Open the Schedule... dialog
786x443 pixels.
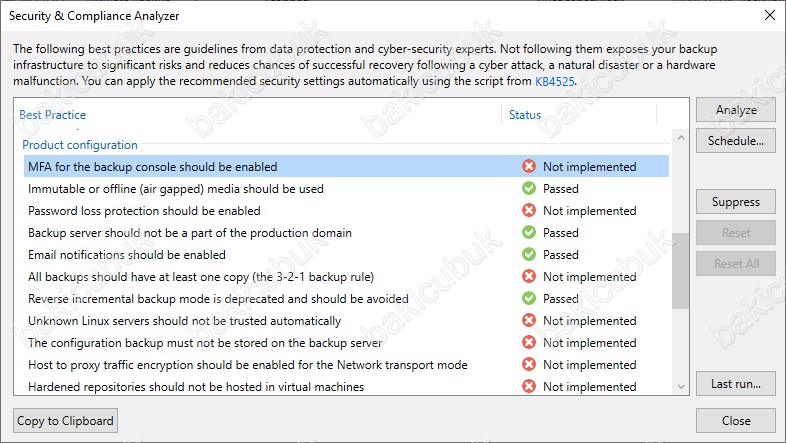[735, 141]
